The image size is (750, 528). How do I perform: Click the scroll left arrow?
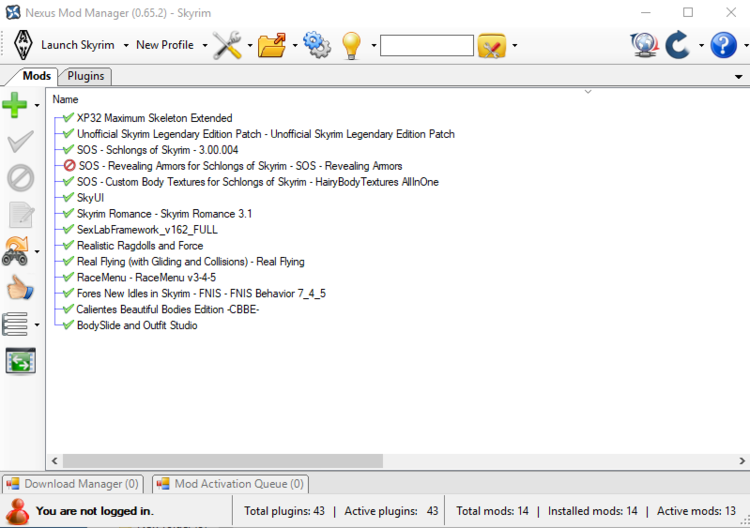(55, 461)
